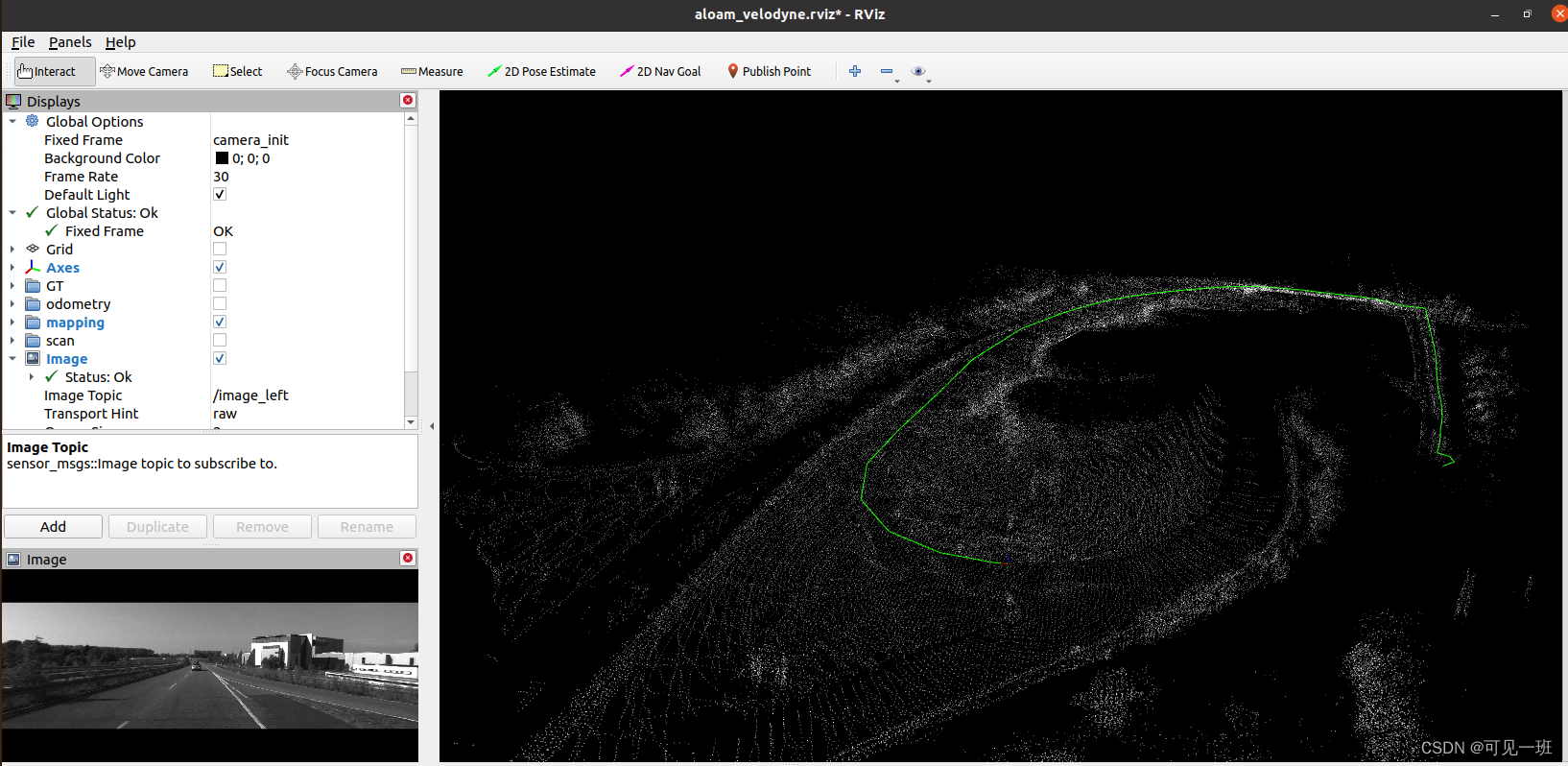1568x766 pixels.
Task: Click the mapping folder icon
Action: pyautogui.click(x=33, y=322)
